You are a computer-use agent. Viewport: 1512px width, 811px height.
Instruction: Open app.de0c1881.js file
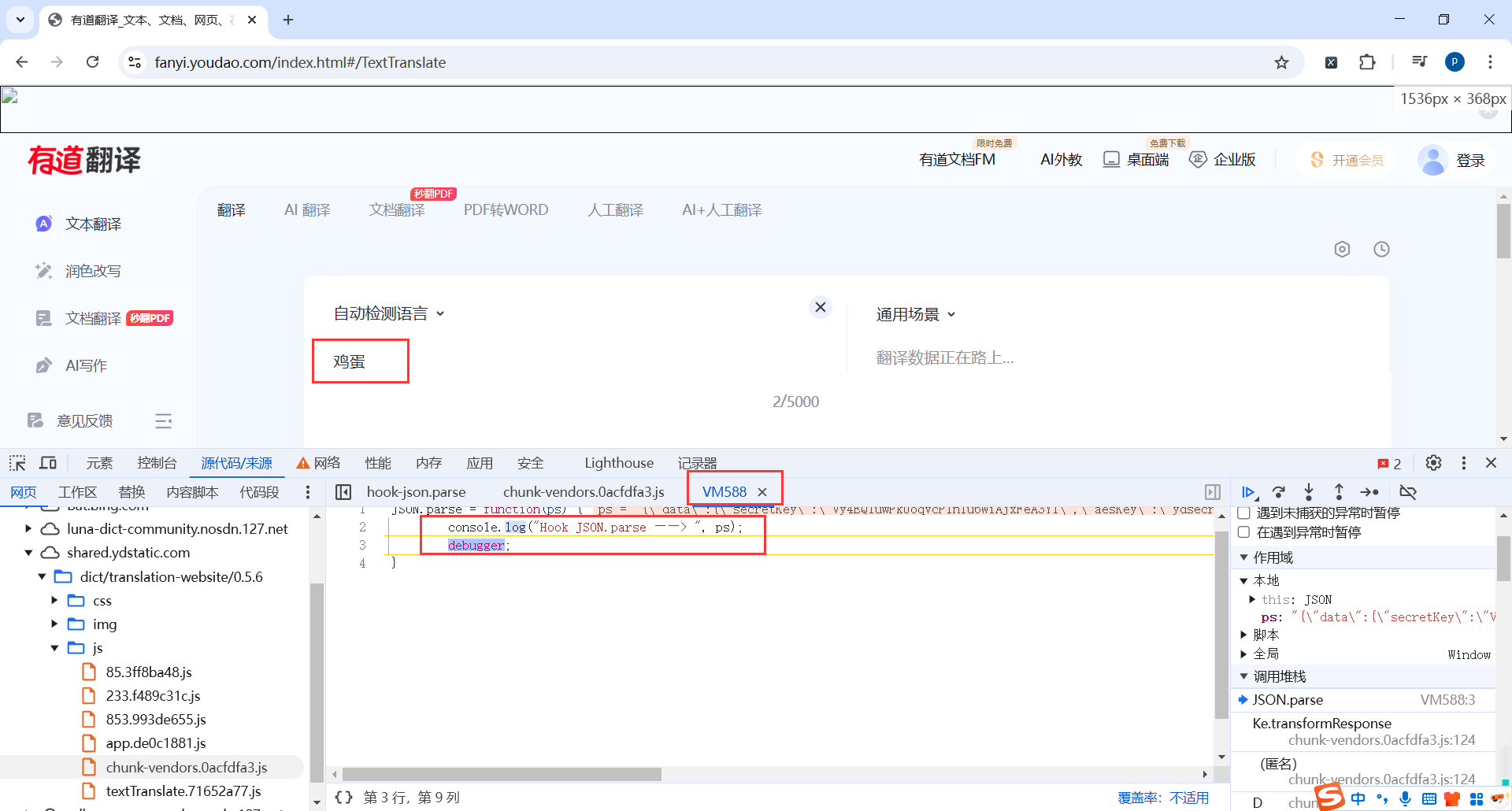coord(155,743)
